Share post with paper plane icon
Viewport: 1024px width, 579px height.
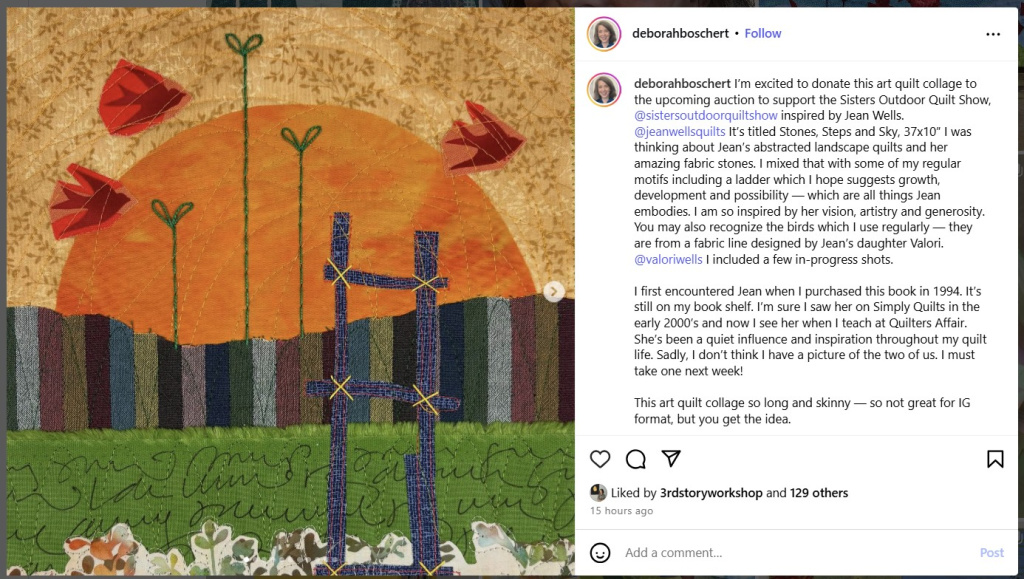[x=671, y=458]
